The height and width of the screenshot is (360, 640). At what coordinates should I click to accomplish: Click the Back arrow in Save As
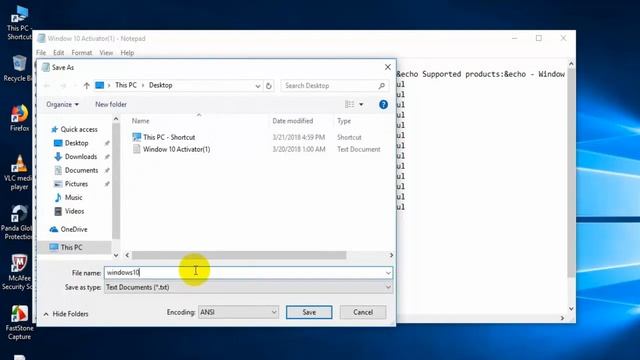(x=47, y=86)
